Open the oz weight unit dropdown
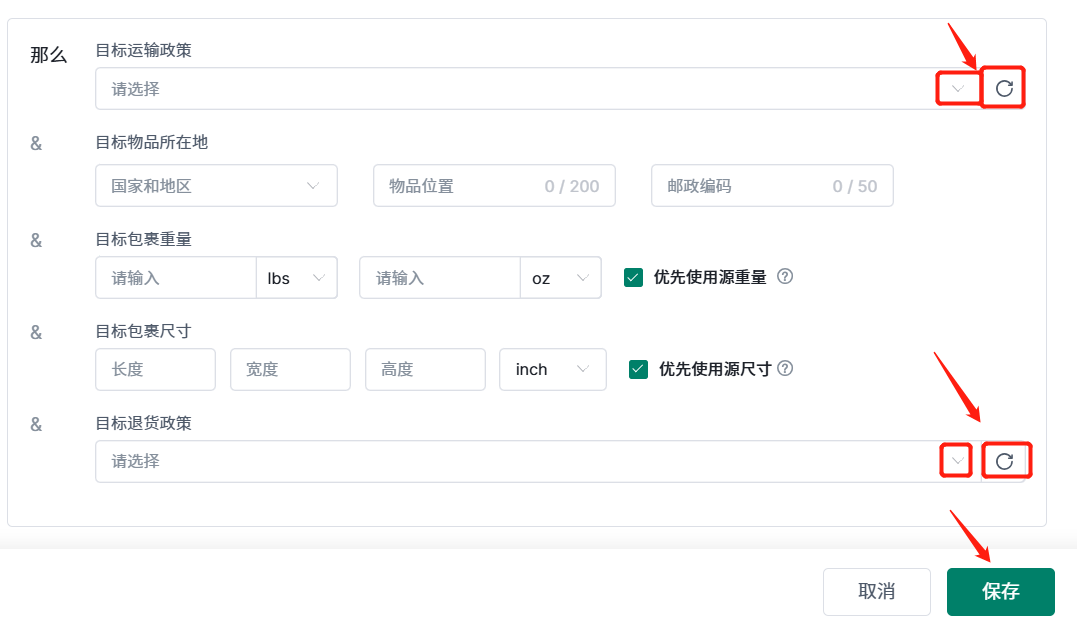This screenshot has width=1077, height=617. [x=560, y=278]
